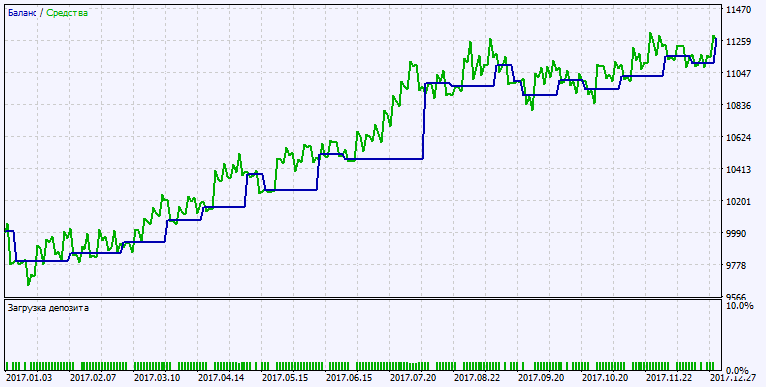
Task: Click the 2017.04.14 date label
Action: 221,378
